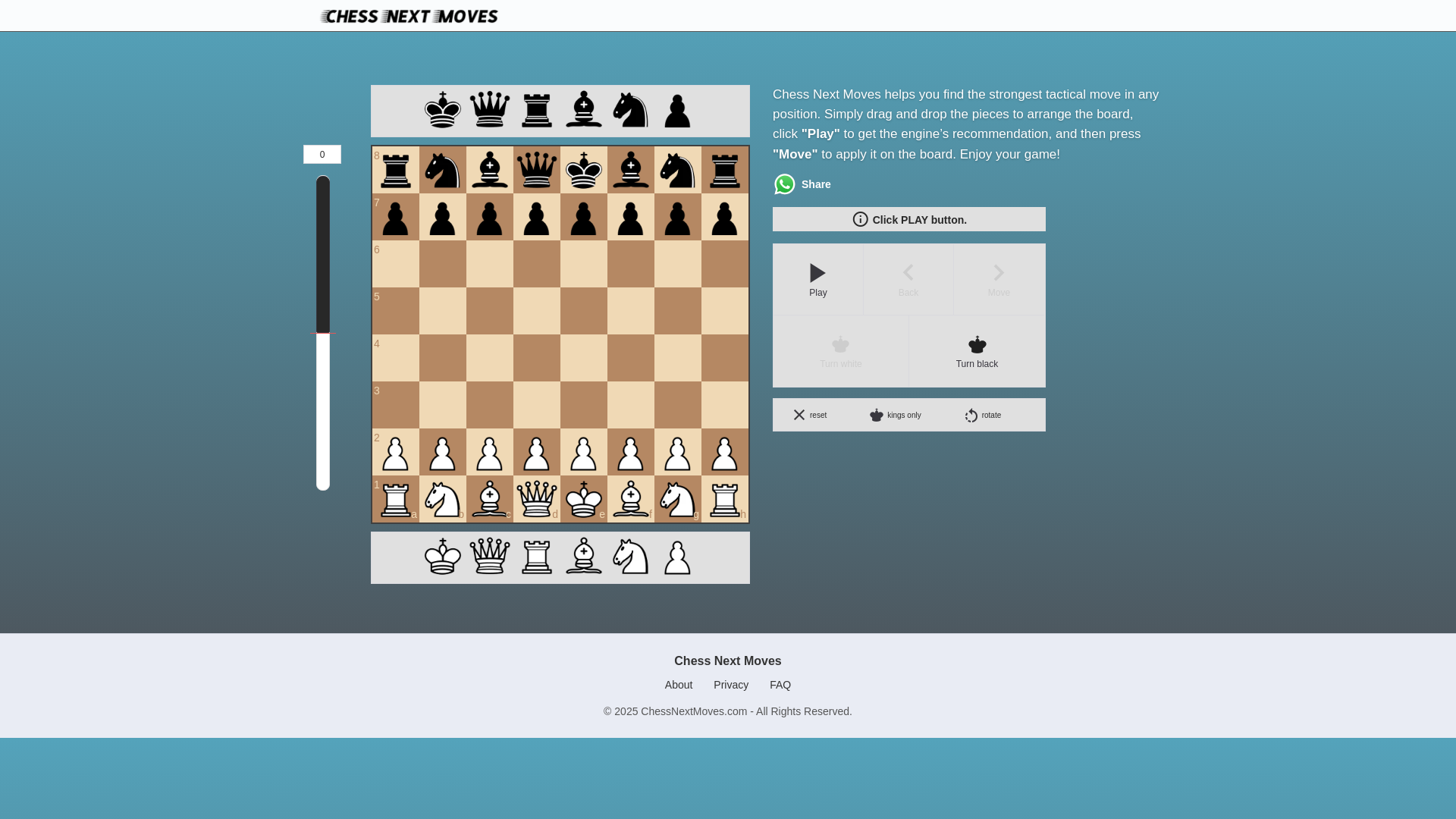Click the empty f3 square
Screen dimensions: 1456x819
pos(631,405)
